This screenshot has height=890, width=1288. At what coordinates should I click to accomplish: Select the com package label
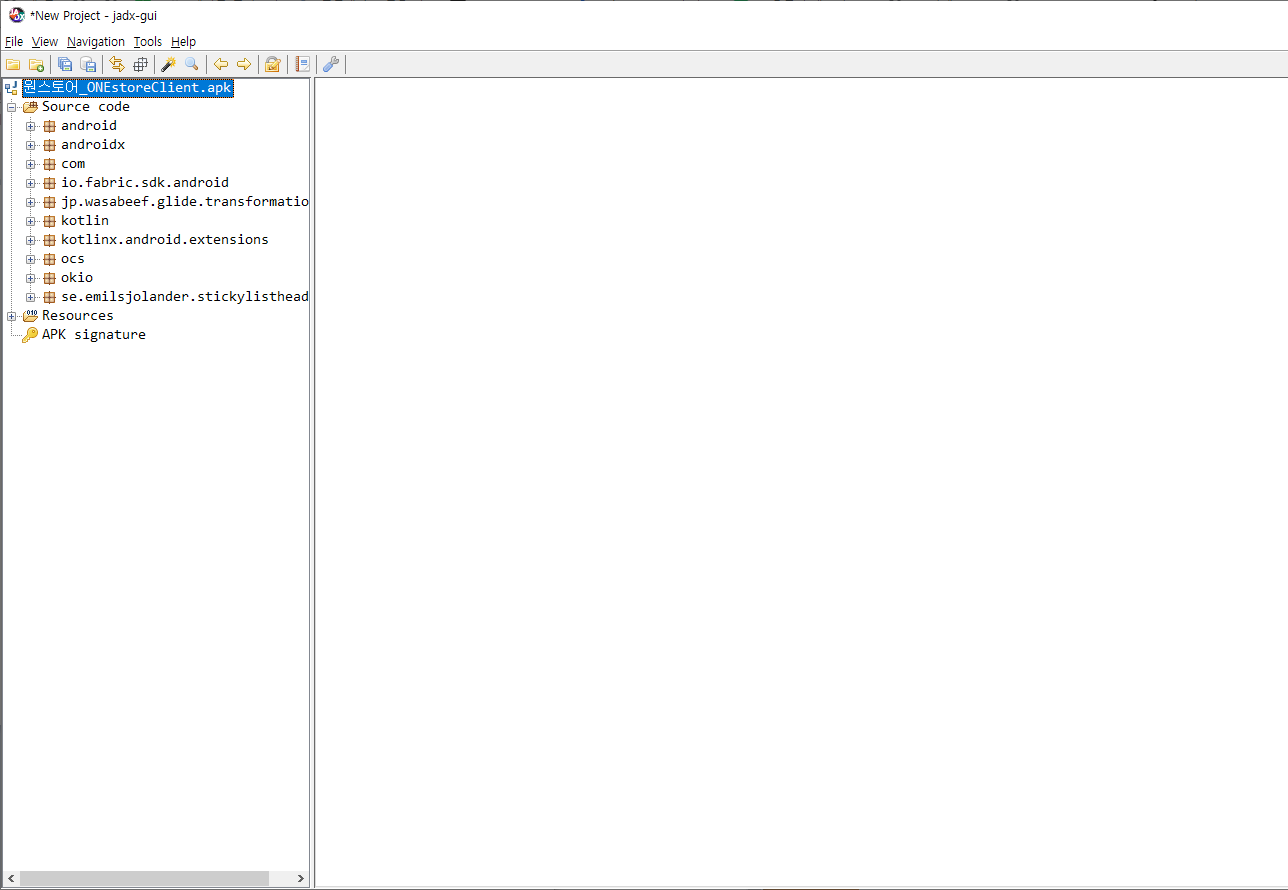[x=73, y=164]
